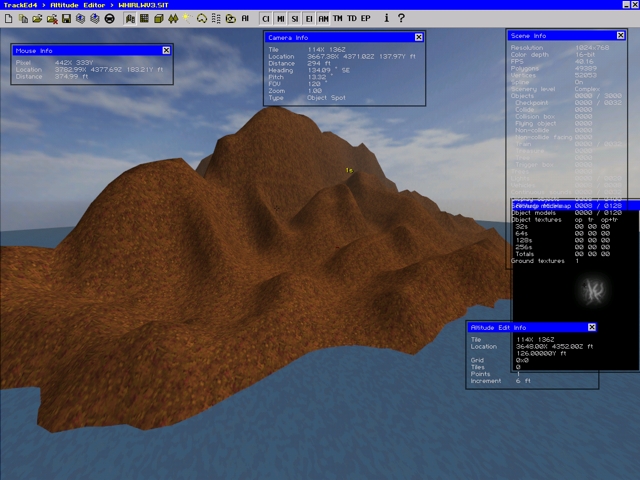Select the checkpoint list icon
The height and width of the screenshot is (480, 640).
point(216,19)
